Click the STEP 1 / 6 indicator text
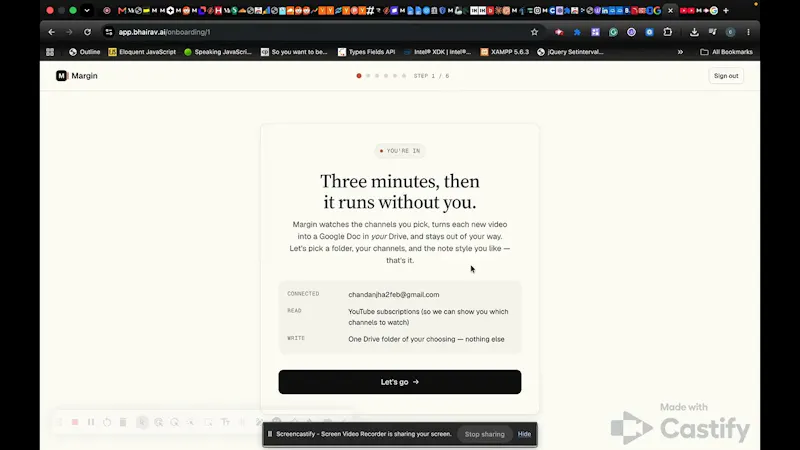The image size is (800, 450). (x=431, y=76)
